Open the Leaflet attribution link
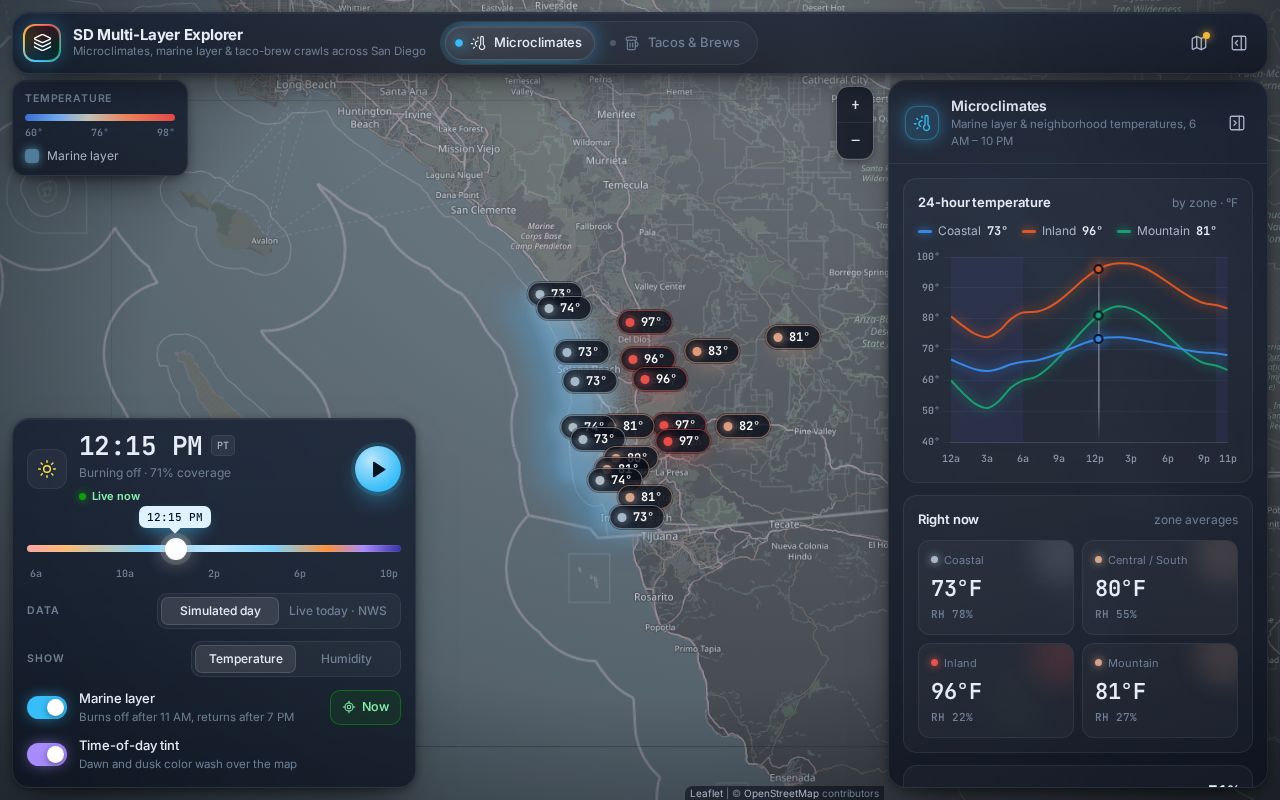 click(x=706, y=793)
